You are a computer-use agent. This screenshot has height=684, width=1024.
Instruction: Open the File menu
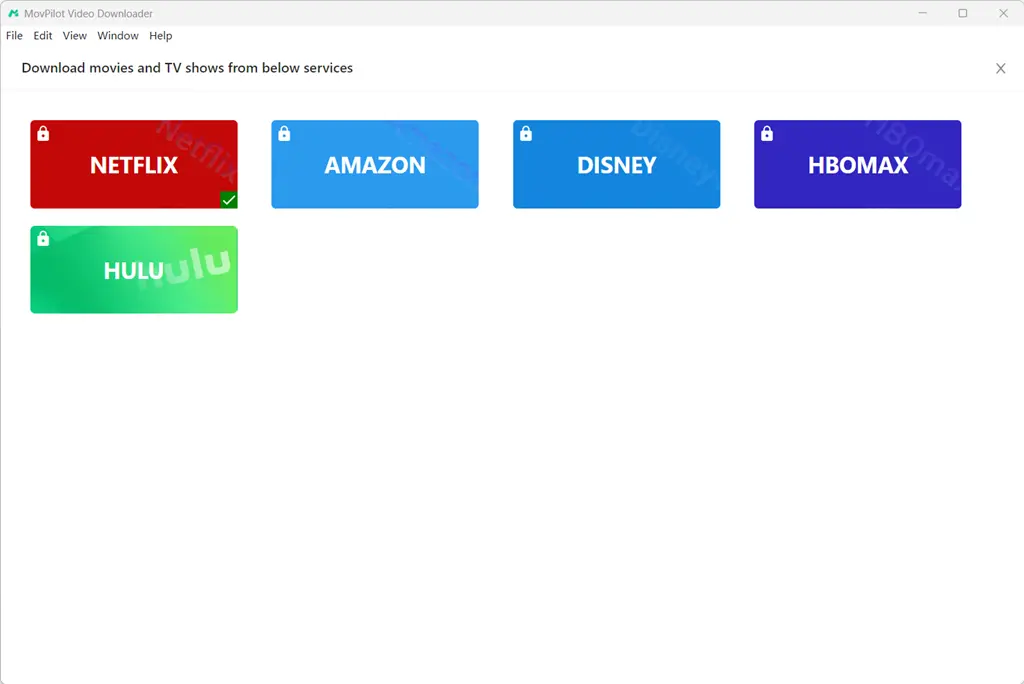14,36
